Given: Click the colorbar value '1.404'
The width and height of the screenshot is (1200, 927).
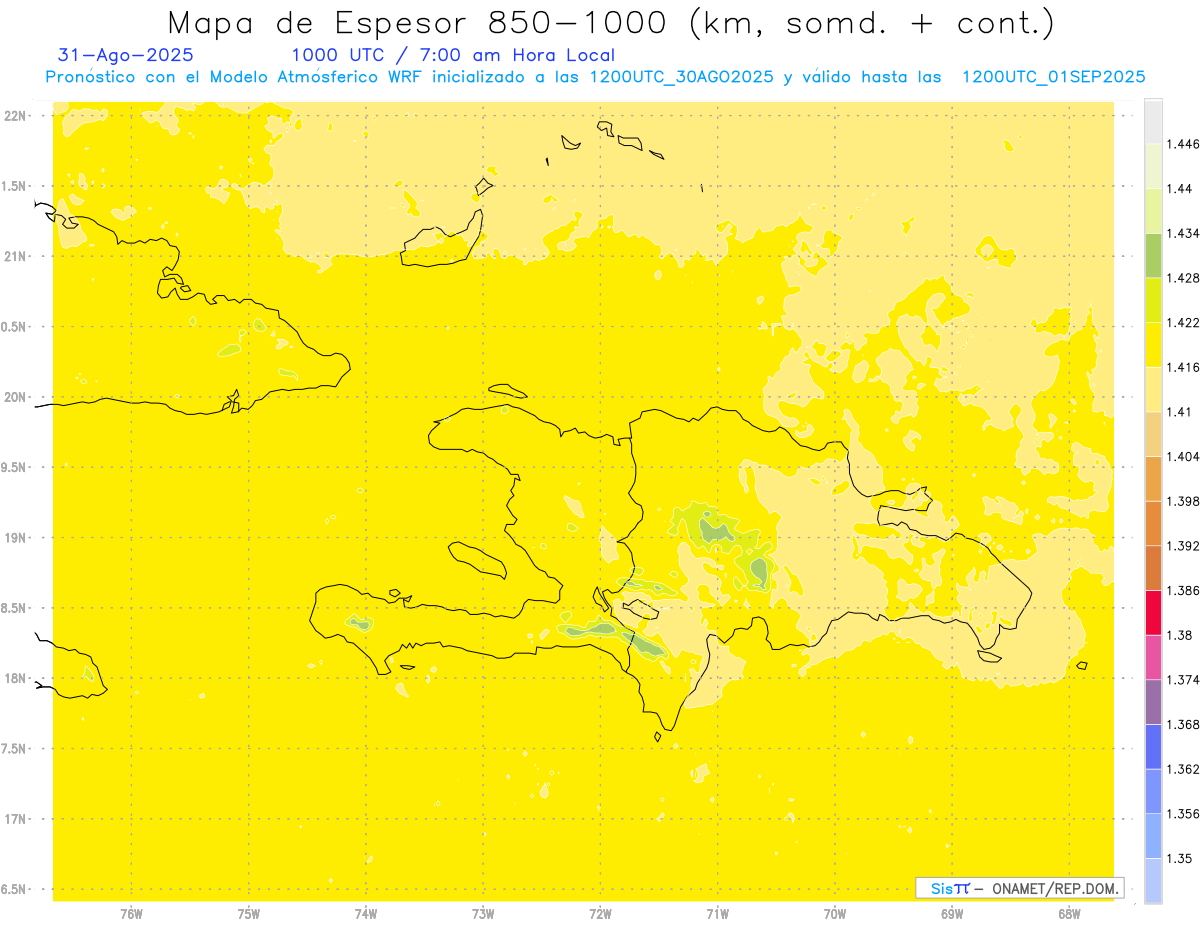Looking at the screenshot, I should (1183, 456).
